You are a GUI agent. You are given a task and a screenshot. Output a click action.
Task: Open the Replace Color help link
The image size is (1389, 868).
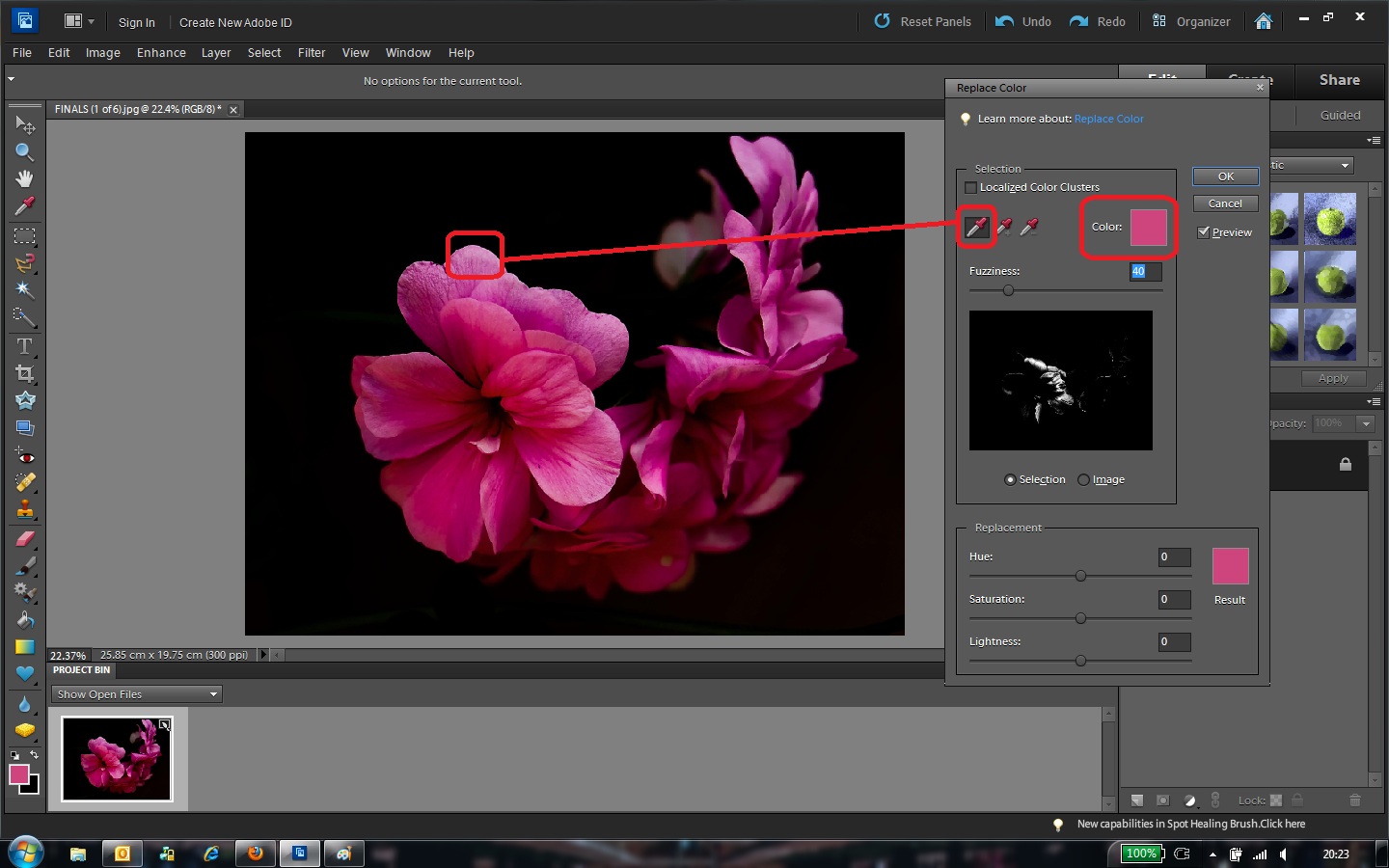(1108, 119)
